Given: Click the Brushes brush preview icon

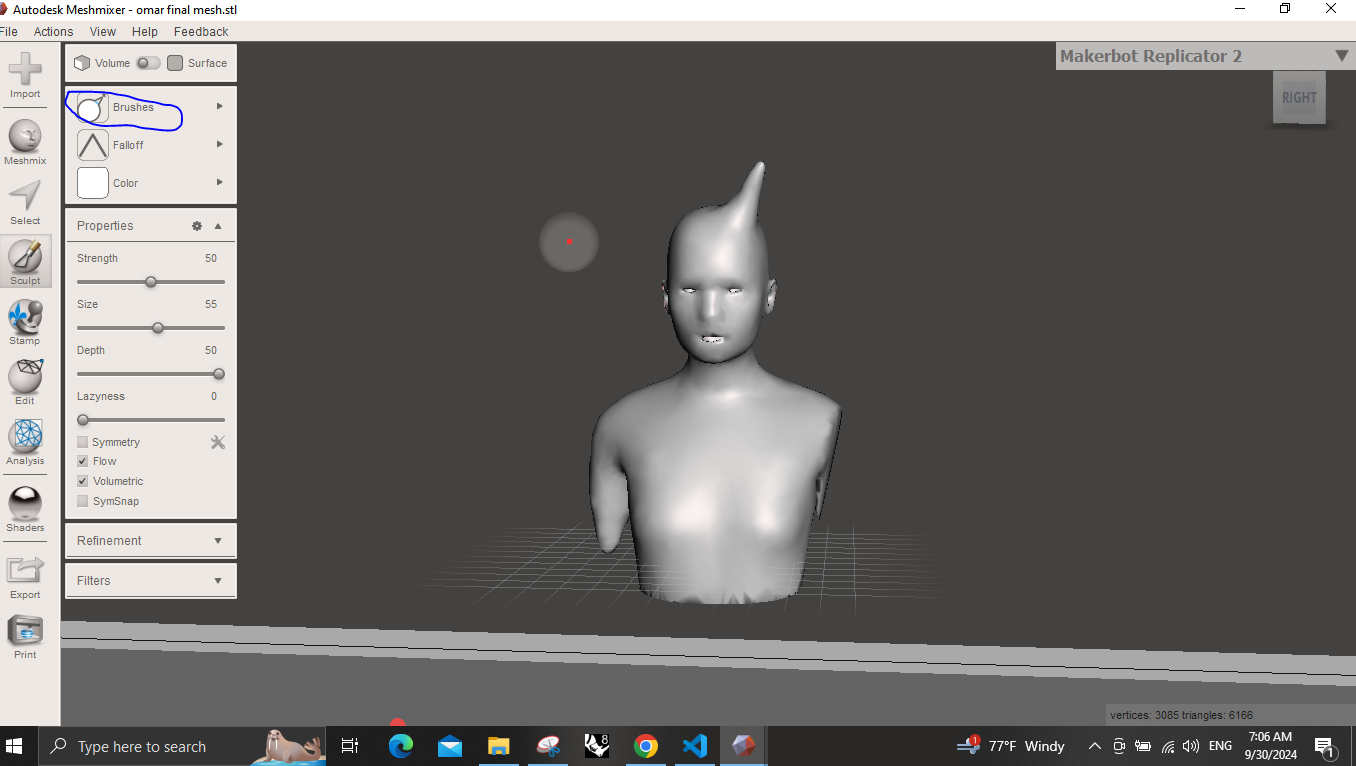Looking at the screenshot, I should pyautogui.click(x=93, y=107).
